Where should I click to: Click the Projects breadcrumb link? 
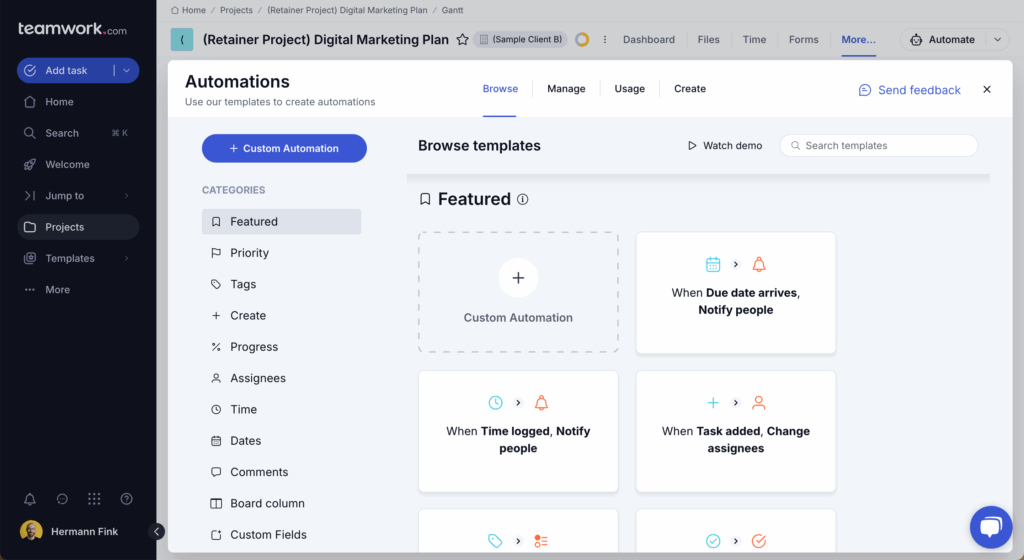pyautogui.click(x=236, y=10)
